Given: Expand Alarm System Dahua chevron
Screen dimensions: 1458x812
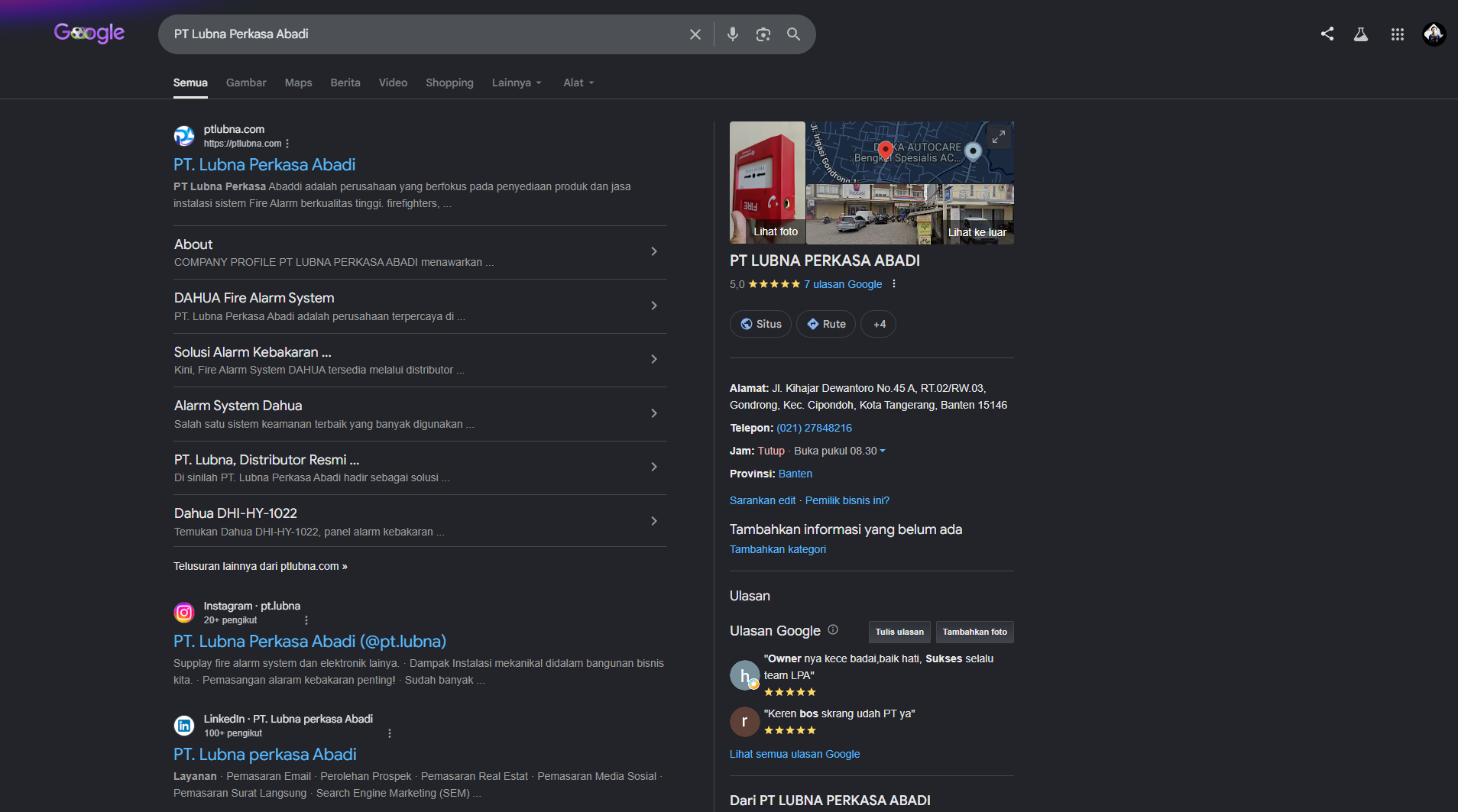Looking at the screenshot, I should (654, 413).
